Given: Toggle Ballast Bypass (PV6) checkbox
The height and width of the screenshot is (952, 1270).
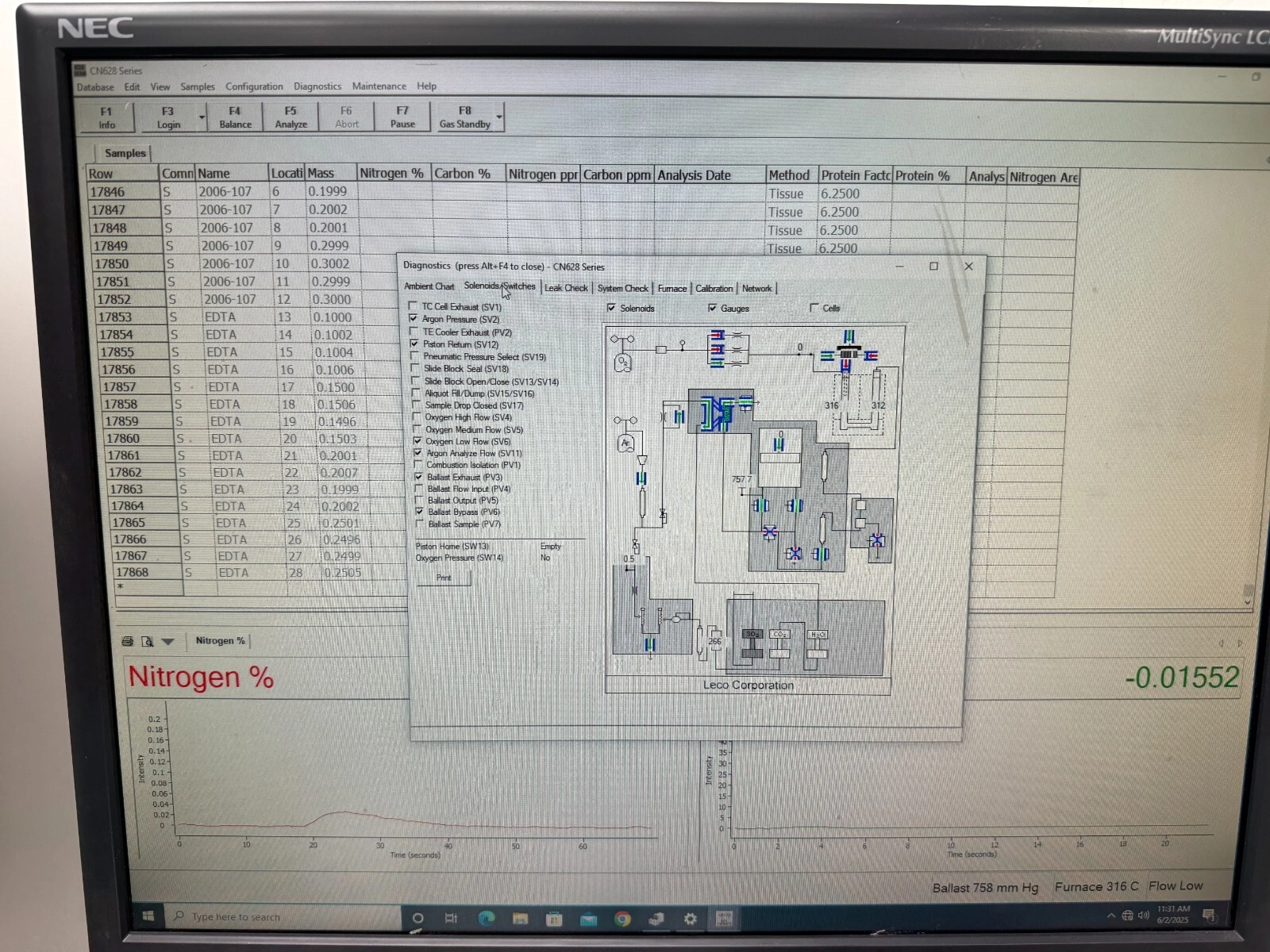Looking at the screenshot, I should pyautogui.click(x=419, y=512).
